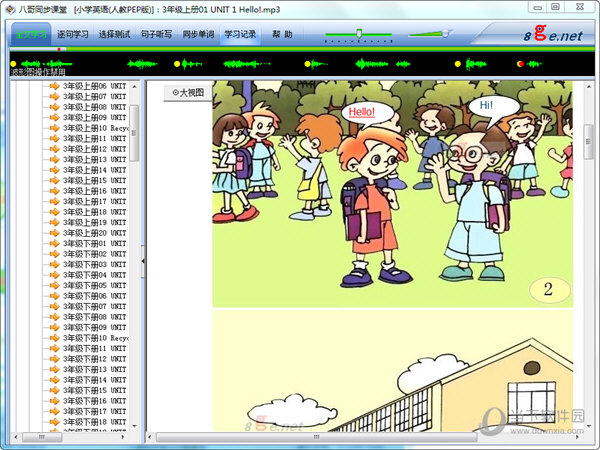The width and height of the screenshot is (600, 450).
Task: Select lesson text 3年级下册13 UNIT
Action: [95, 369]
